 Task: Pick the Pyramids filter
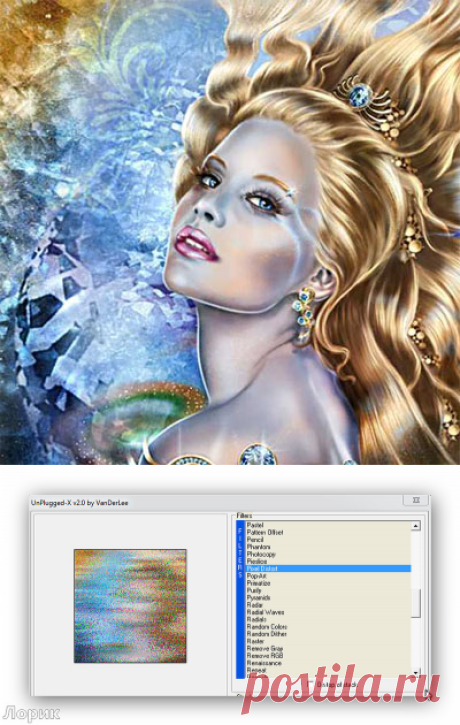coord(258,598)
